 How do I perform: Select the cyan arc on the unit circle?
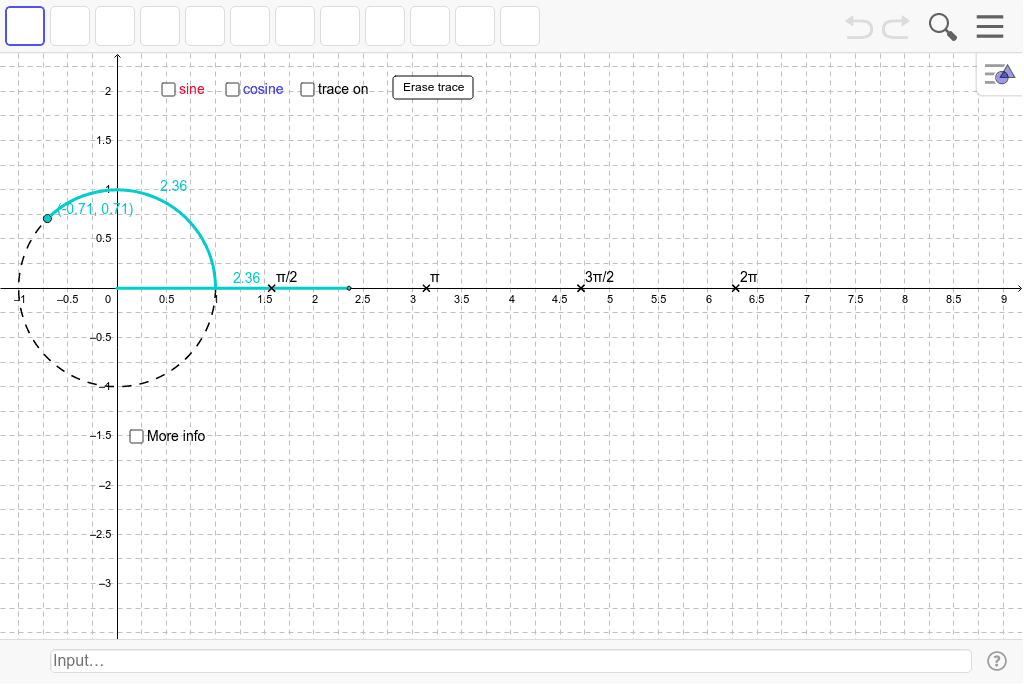(x=187, y=218)
